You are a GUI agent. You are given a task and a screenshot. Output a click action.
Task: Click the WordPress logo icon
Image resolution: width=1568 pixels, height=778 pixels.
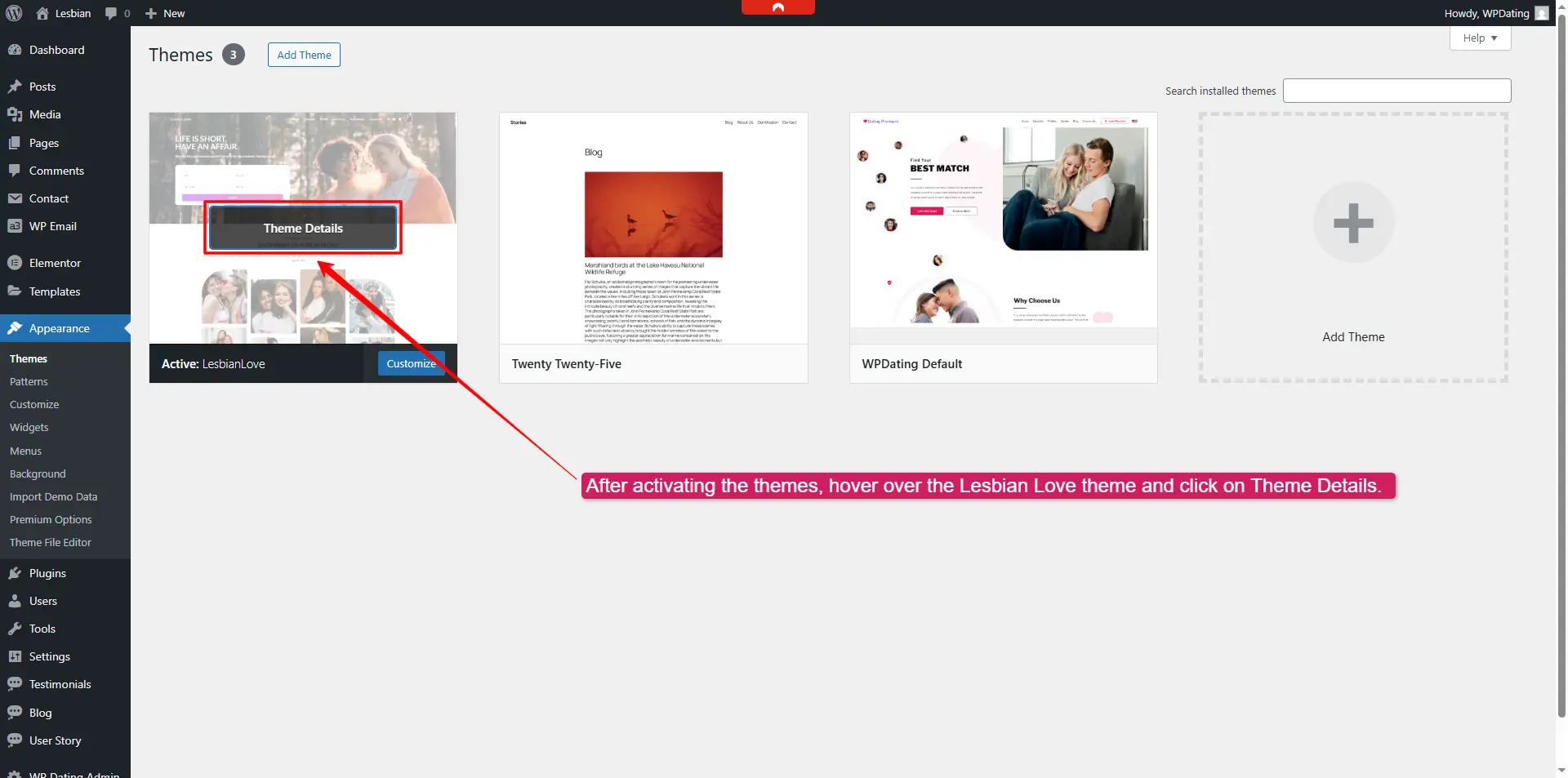pyautogui.click(x=14, y=13)
